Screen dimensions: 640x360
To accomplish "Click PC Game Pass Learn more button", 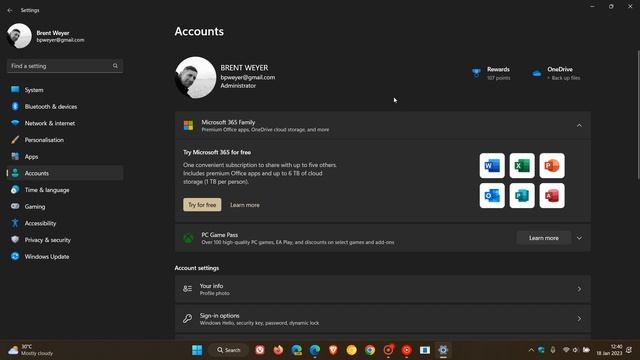I will point(544,238).
